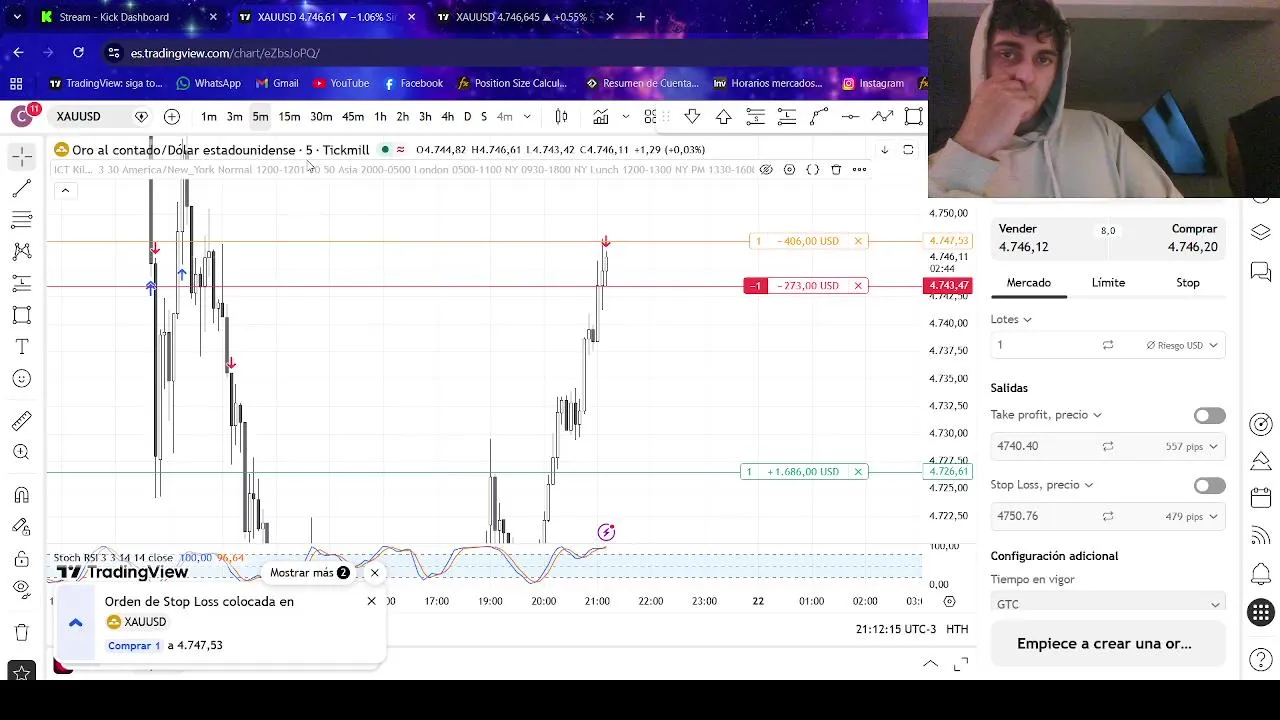1280x720 pixels.
Task: Expand the Stop Loss, precio dropdown
Action: click(1088, 485)
